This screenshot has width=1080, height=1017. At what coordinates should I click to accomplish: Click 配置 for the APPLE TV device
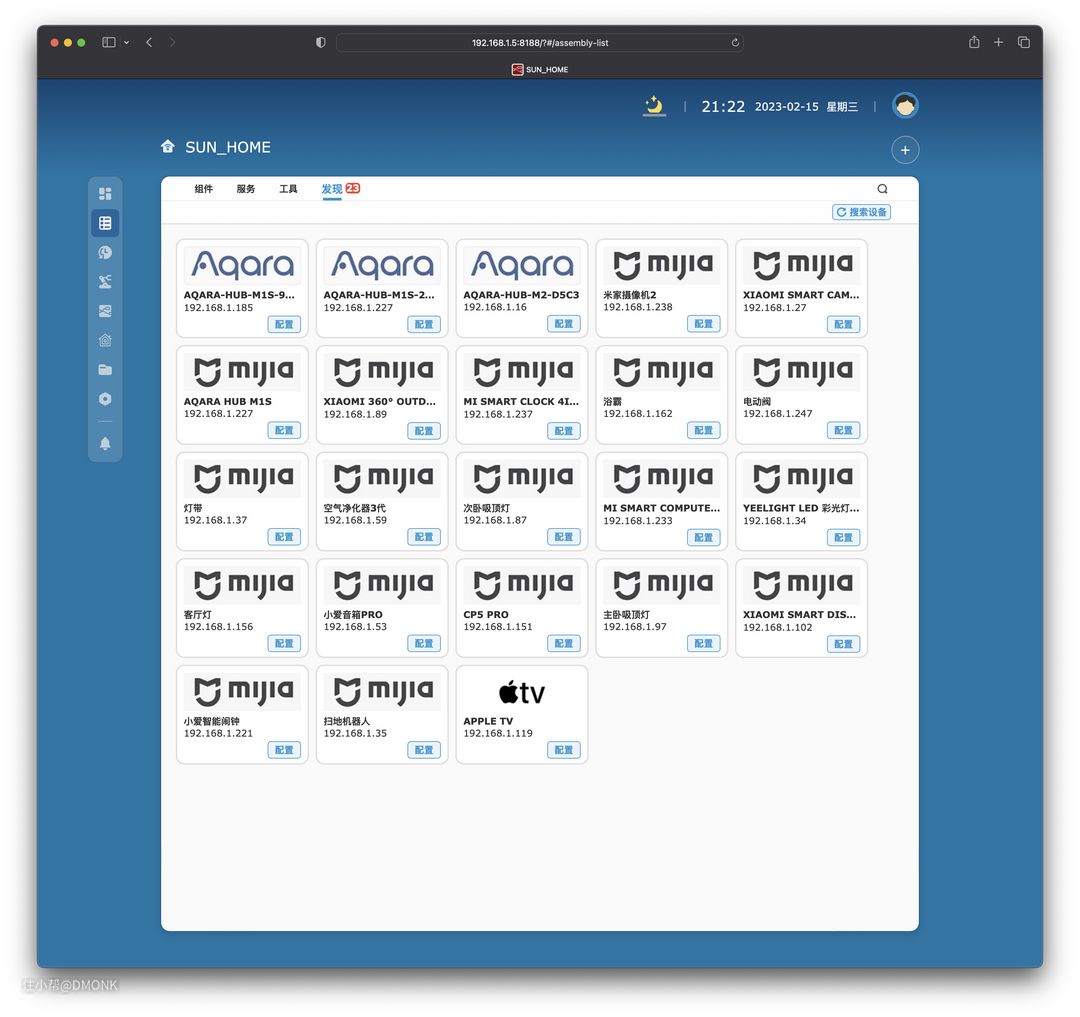tap(564, 750)
